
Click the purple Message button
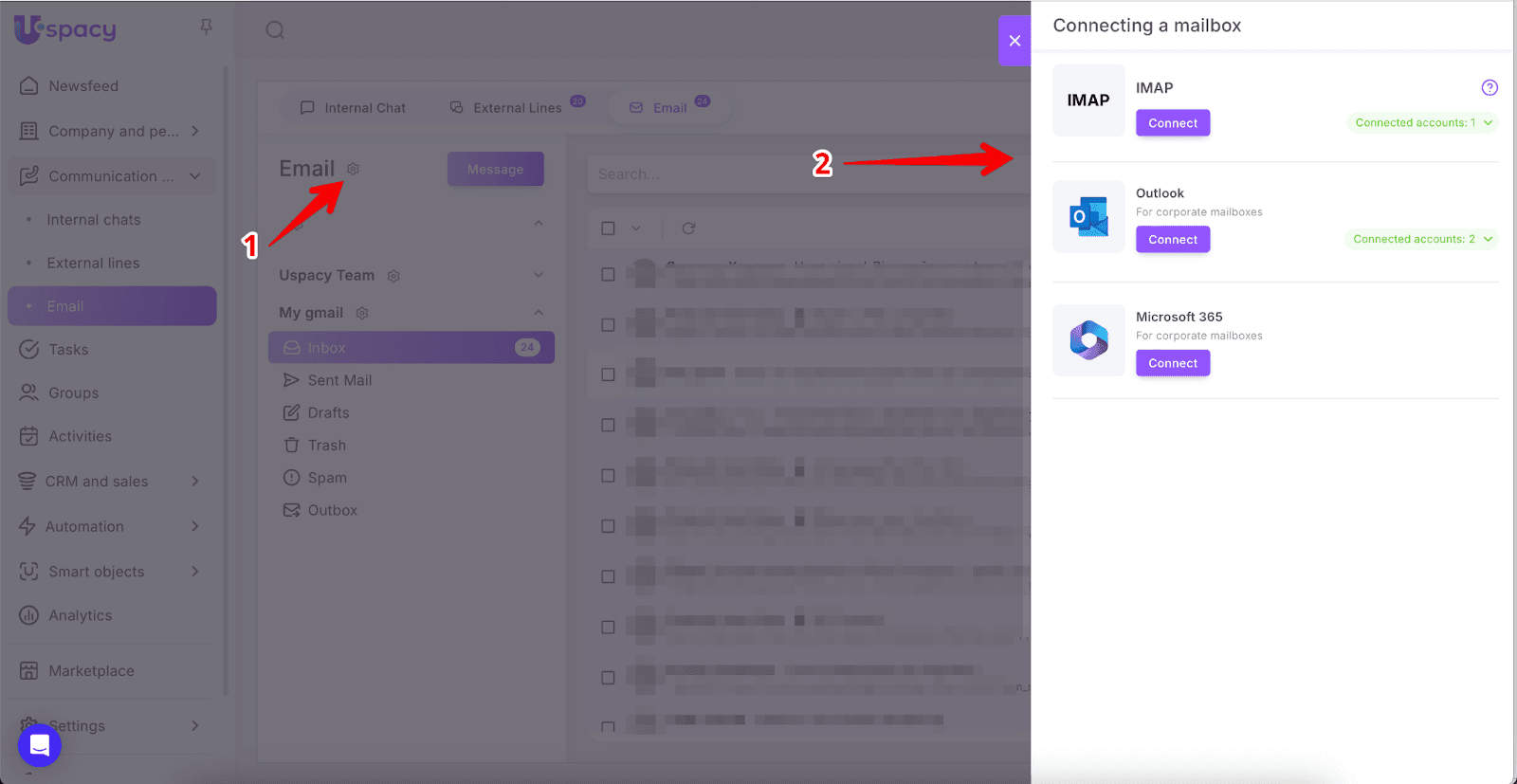(x=495, y=170)
